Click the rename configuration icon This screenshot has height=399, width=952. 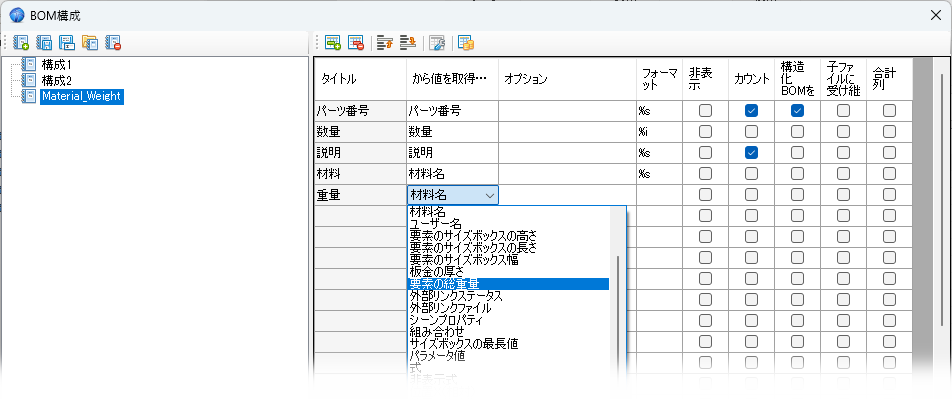[67, 43]
